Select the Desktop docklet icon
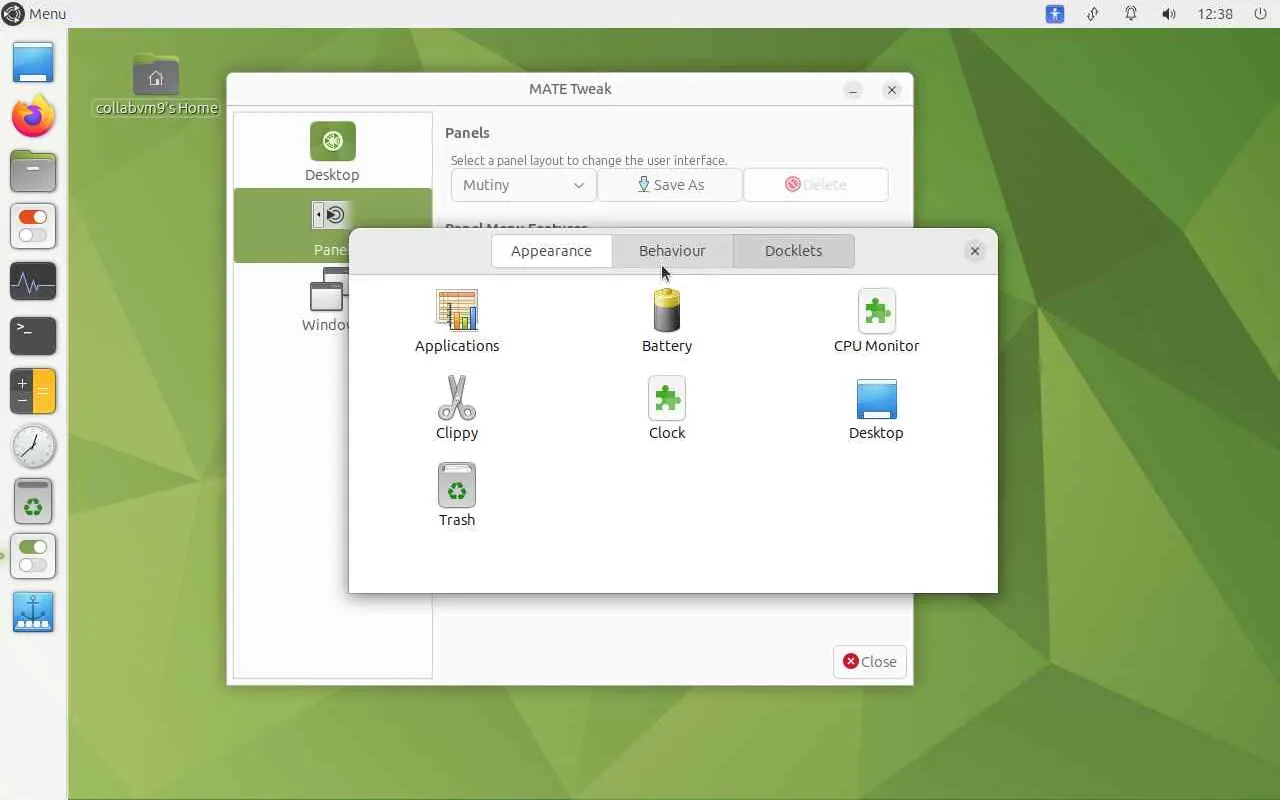Image resolution: width=1280 pixels, height=800 pixels. tap(876, 398)
